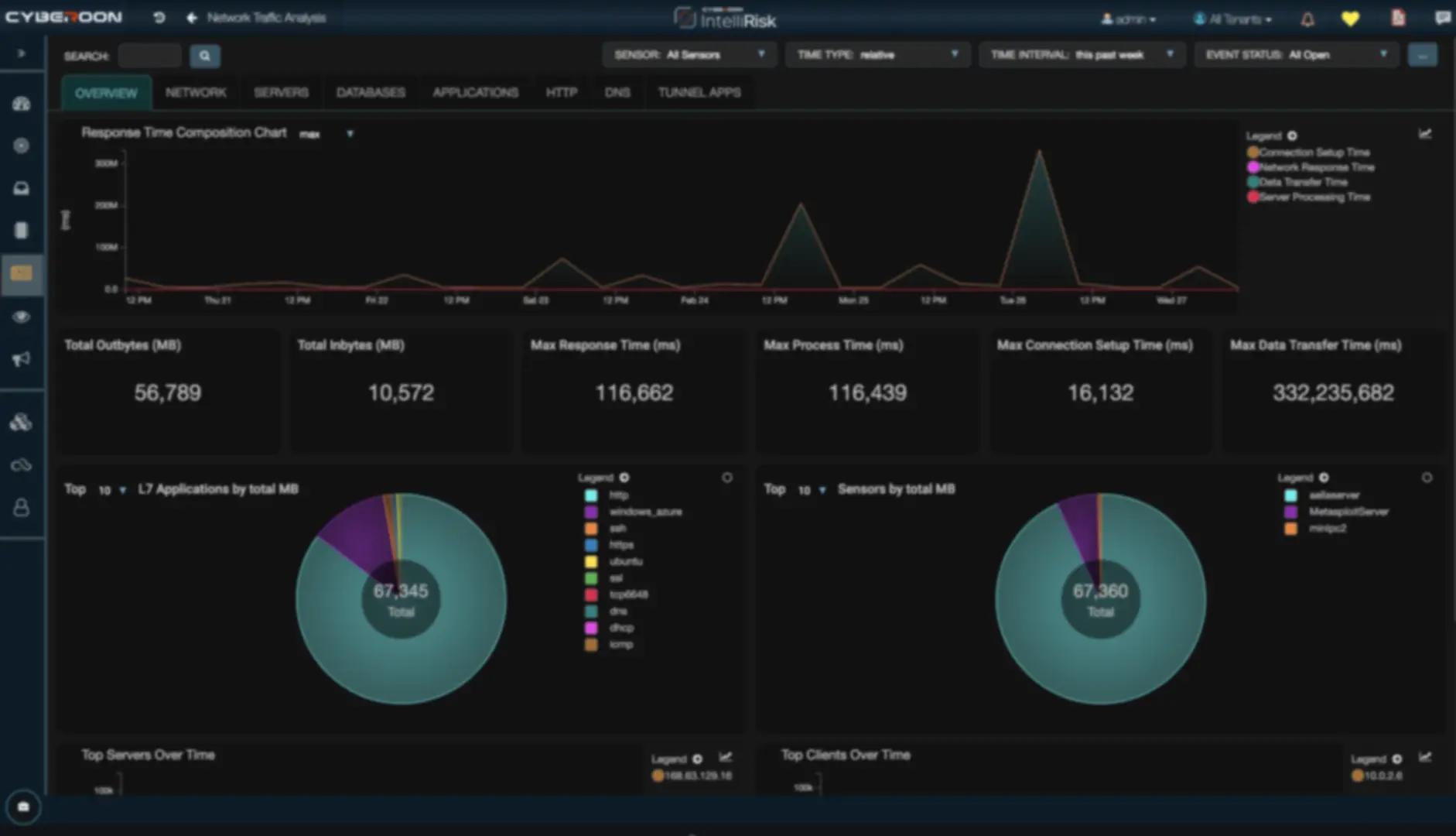Click the chart type icon on Top Clients panel
Viewport: 1456px width, 836px height.
1425,757
